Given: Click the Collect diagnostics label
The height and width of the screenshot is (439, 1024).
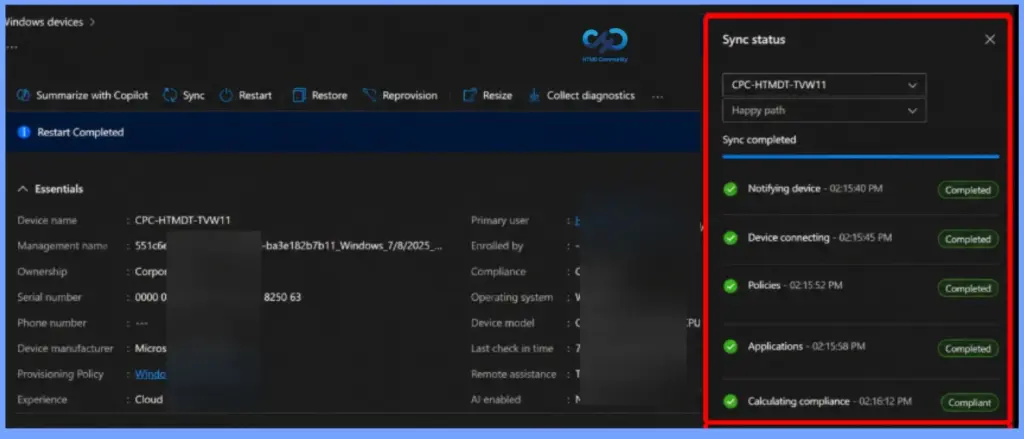Looking at the screenshot, I should click(x=590, y=95).
